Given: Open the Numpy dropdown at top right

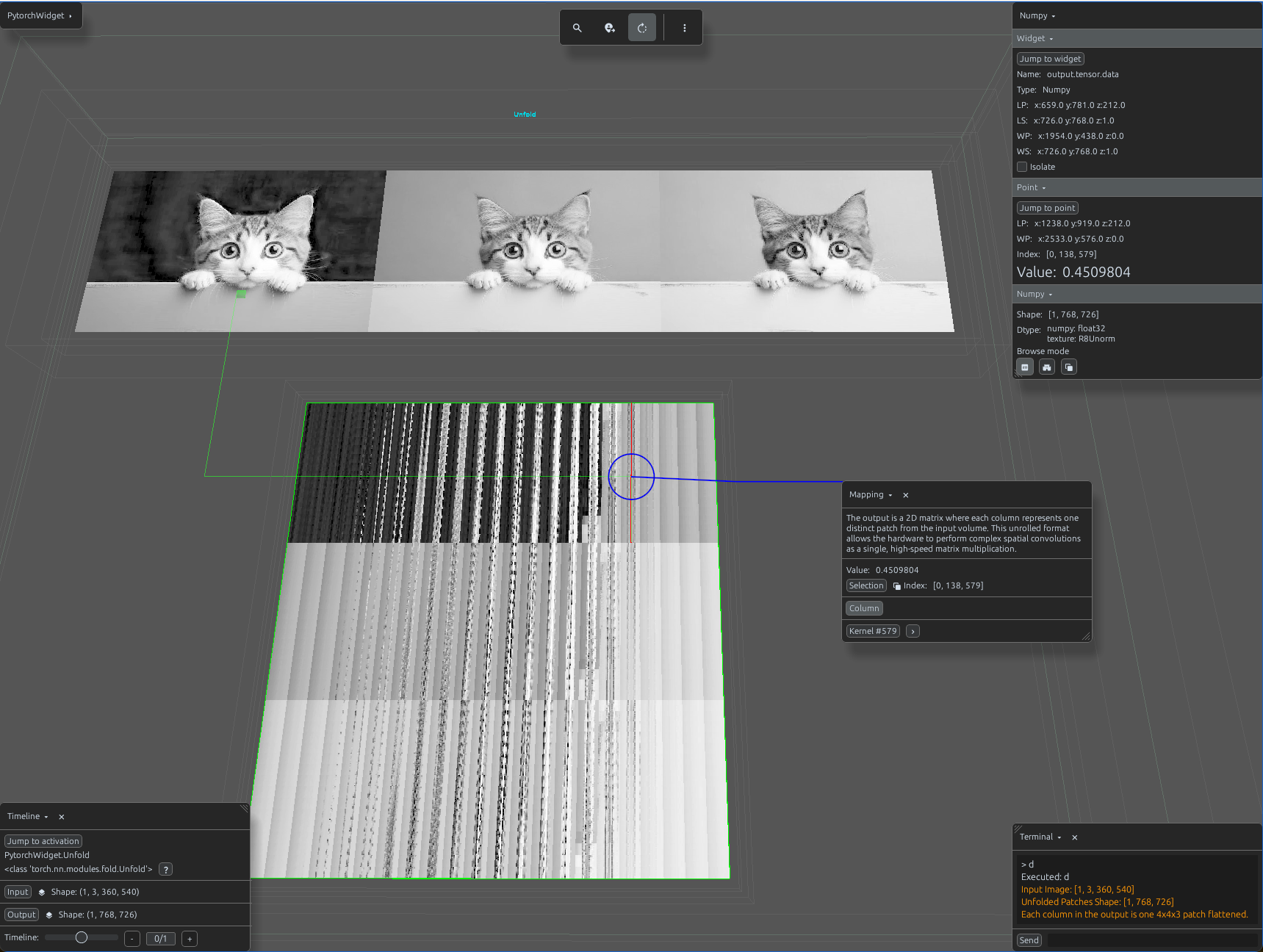Looking at the screenshot, I should point(1037,16).
